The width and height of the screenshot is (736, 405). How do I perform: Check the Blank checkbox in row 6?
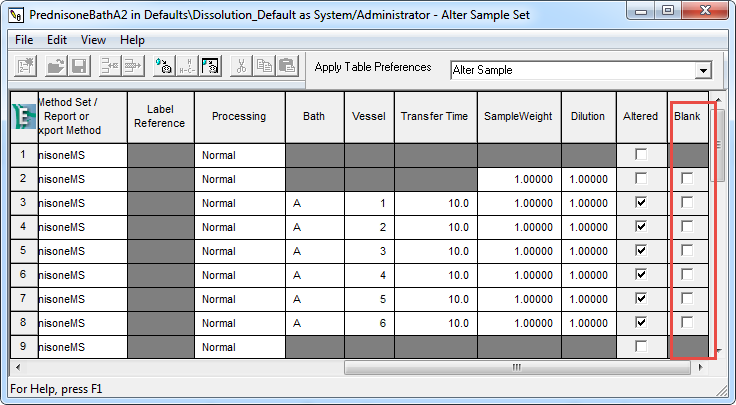point(687,274)
